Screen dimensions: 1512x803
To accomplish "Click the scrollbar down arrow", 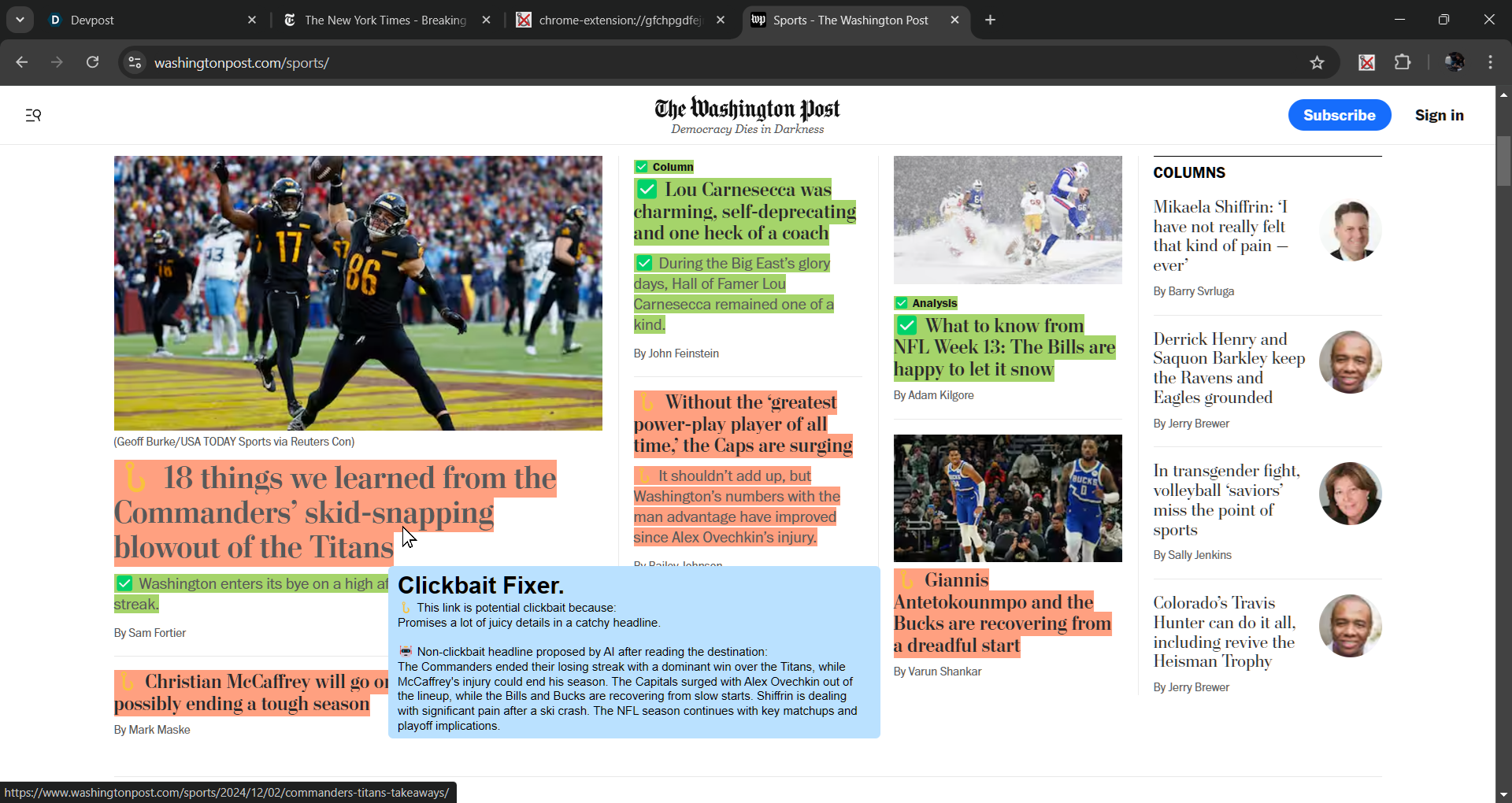I will pos(1503,795).
